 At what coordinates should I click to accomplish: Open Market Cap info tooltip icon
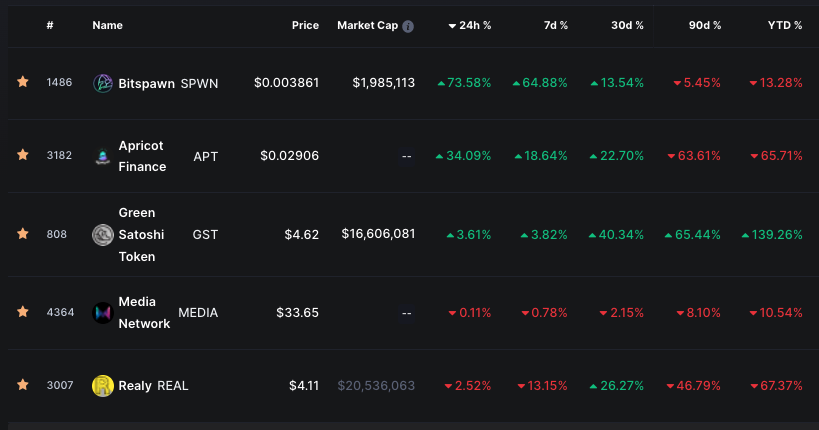coord(408,26)
